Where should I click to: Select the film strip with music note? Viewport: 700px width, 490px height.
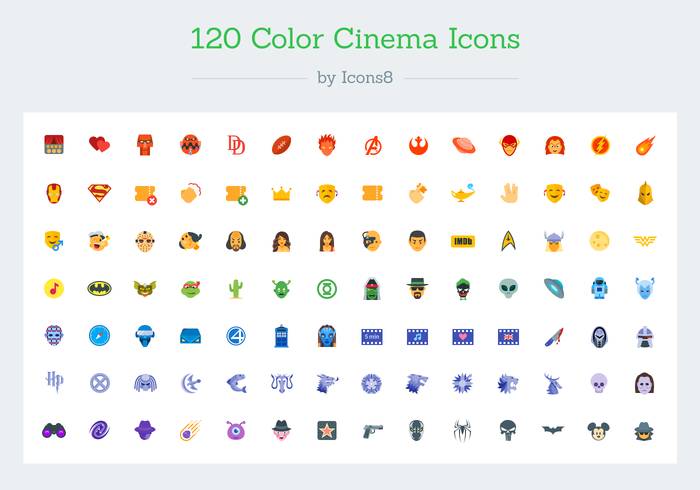click(417, 337)
